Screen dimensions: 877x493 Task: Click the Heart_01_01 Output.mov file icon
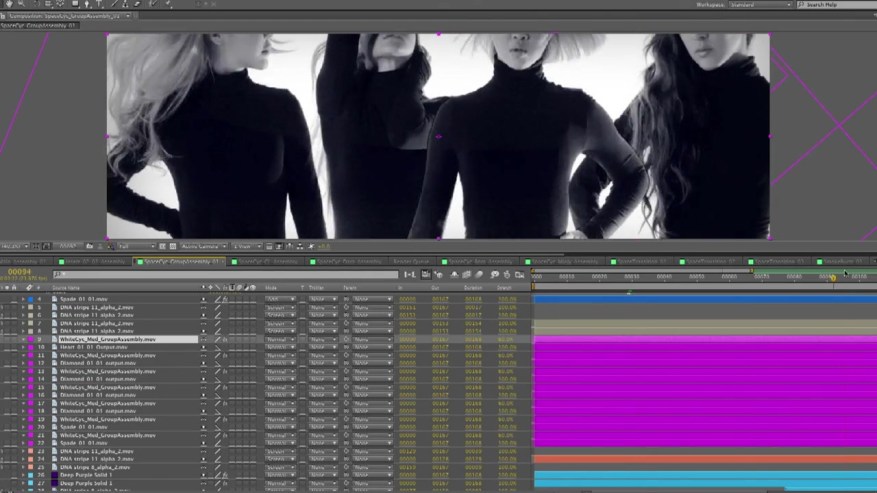click(x=55, y=347)
